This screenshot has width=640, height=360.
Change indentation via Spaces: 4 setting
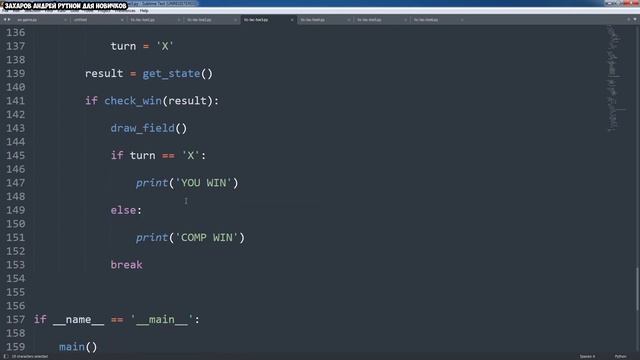[587, 356]
